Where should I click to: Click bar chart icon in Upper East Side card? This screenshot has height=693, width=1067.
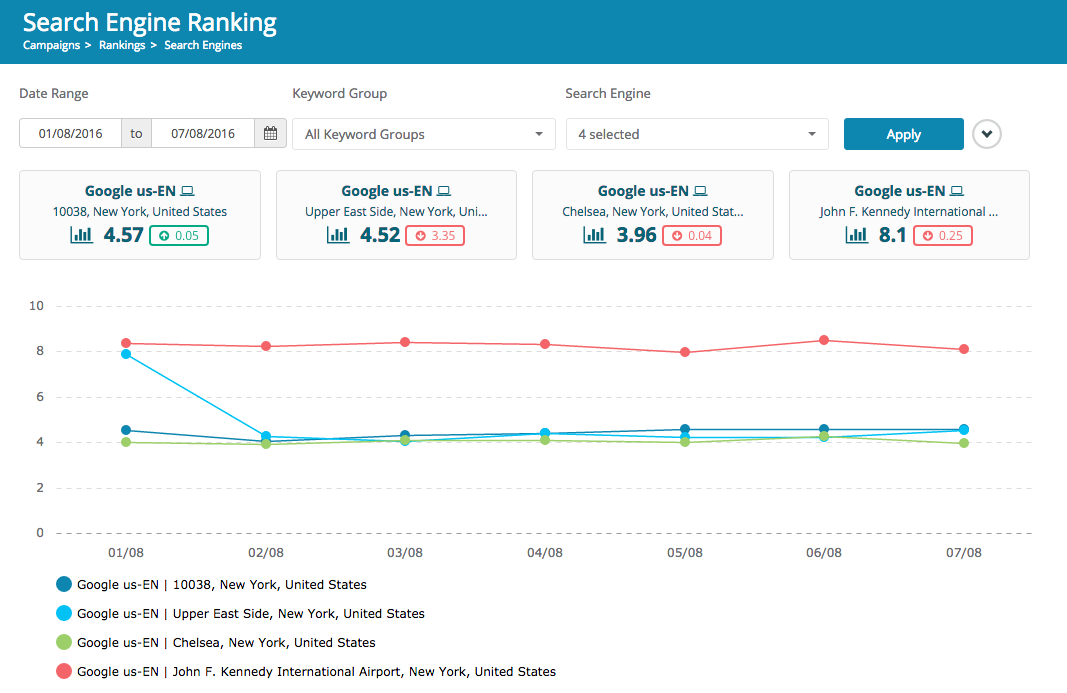coord(338,235)
